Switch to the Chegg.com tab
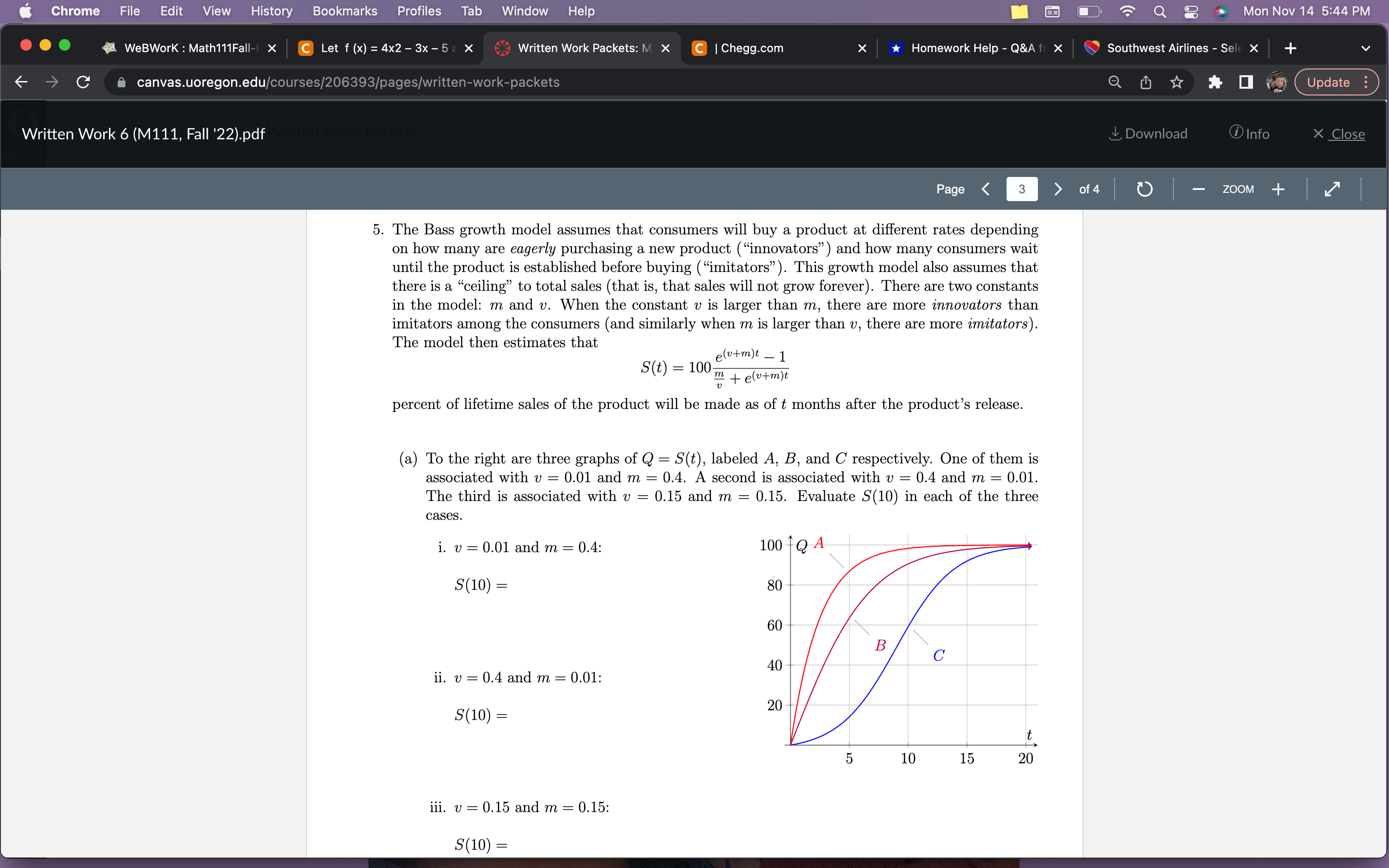1389x868 pixels. tap(752, 48)
